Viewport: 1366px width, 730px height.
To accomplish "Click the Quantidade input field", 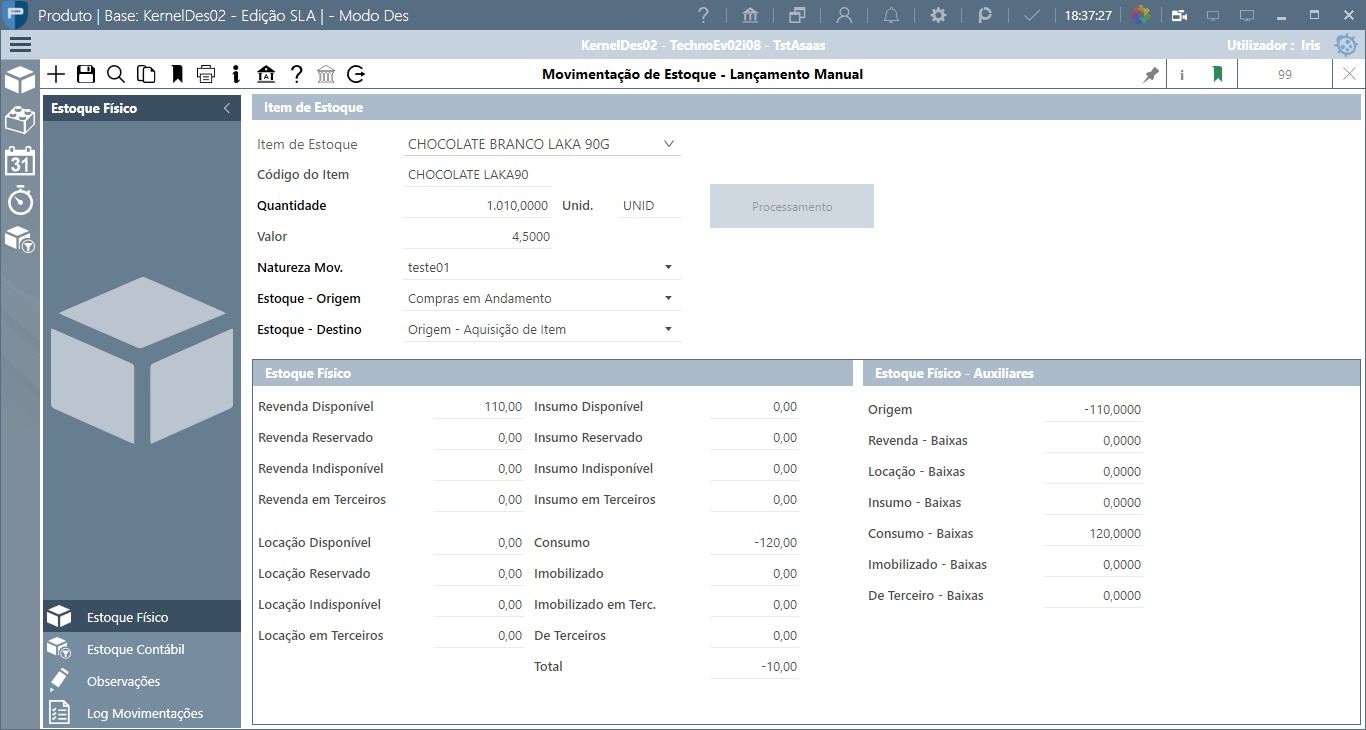I will click(478, 206).
